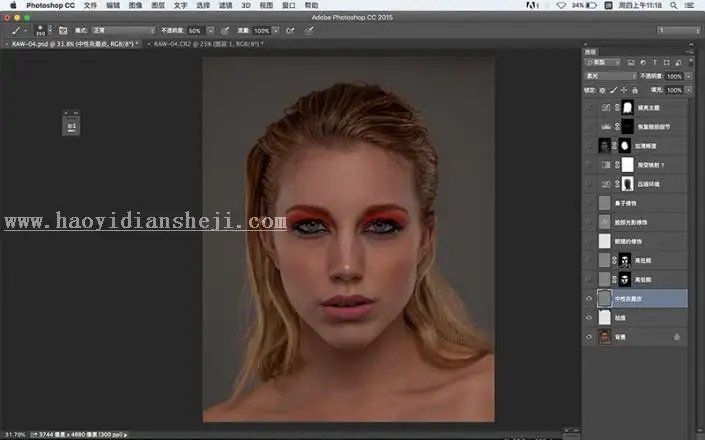
Task: Show the 压暗环境 layer visibility
Action: (589, 184)
